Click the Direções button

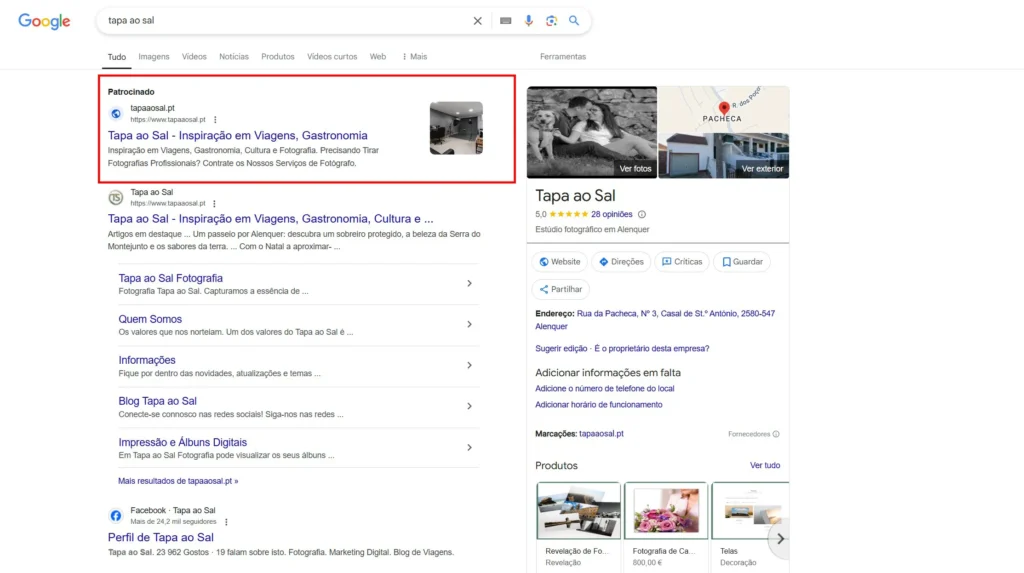tap(621, 262)
